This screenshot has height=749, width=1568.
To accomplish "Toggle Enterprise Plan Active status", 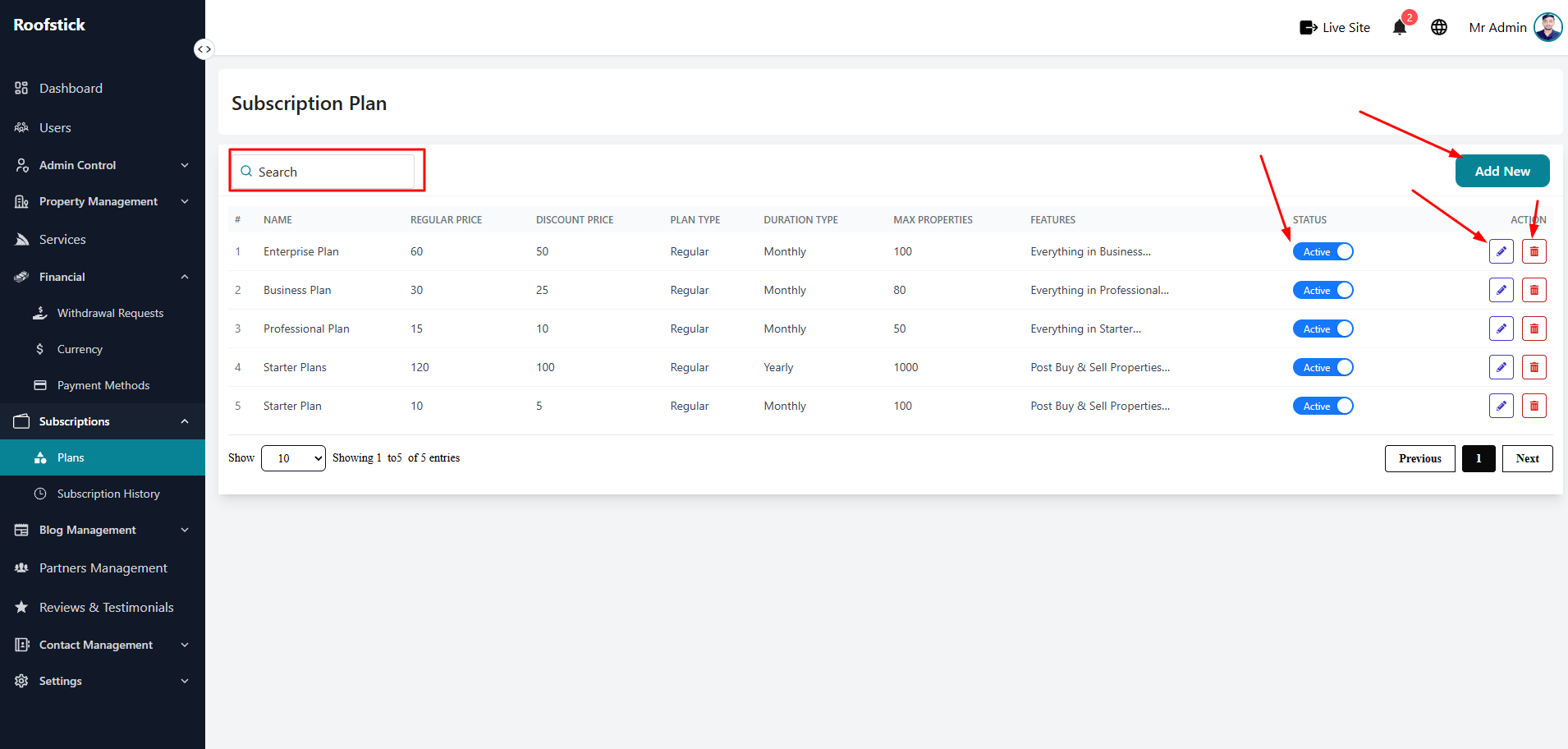I will tap(1323, 251).
